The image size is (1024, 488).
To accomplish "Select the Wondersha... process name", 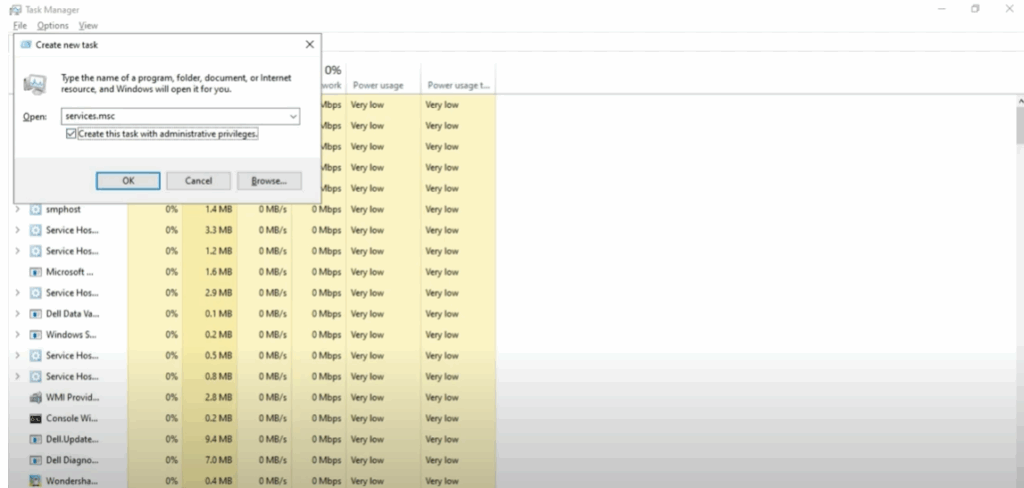I will pyautogui.click(x=72, y=481).
